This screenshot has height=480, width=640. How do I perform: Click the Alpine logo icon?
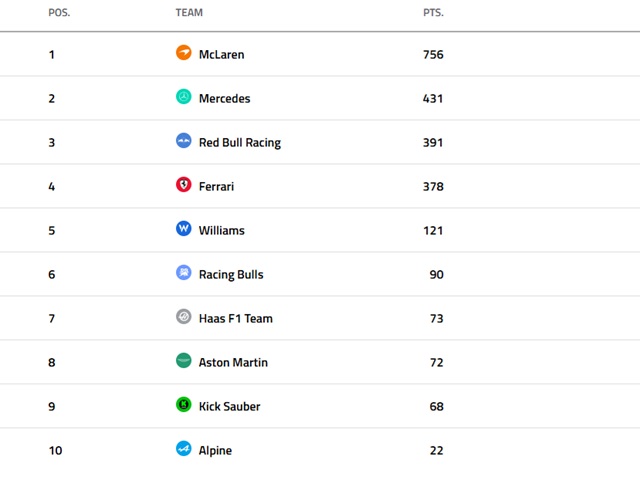[x=183, y=449]
